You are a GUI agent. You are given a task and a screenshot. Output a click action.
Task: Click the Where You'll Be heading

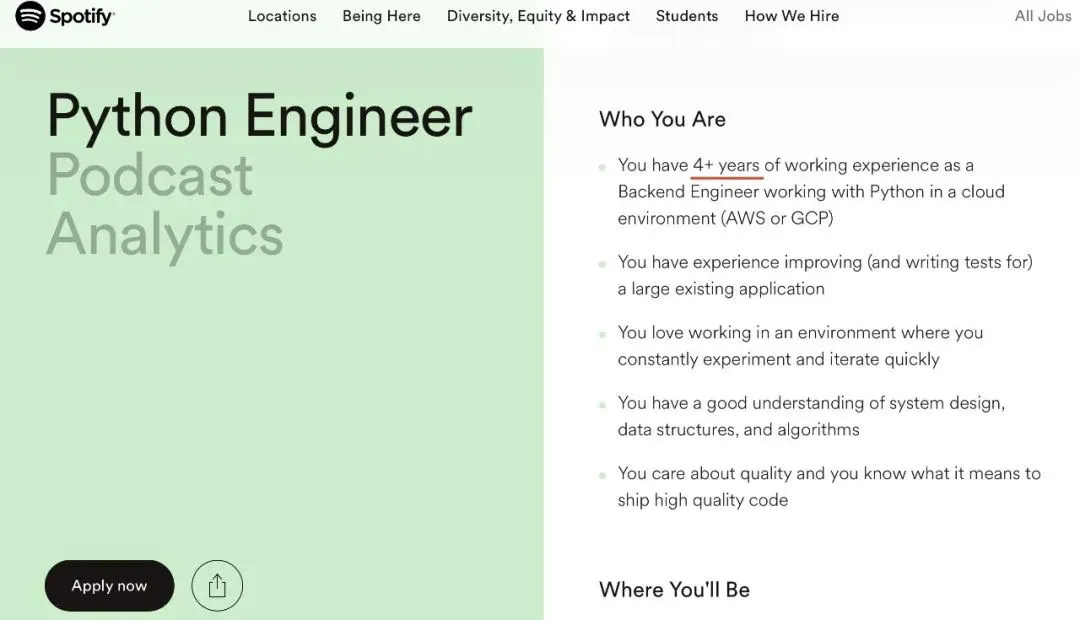674,590
